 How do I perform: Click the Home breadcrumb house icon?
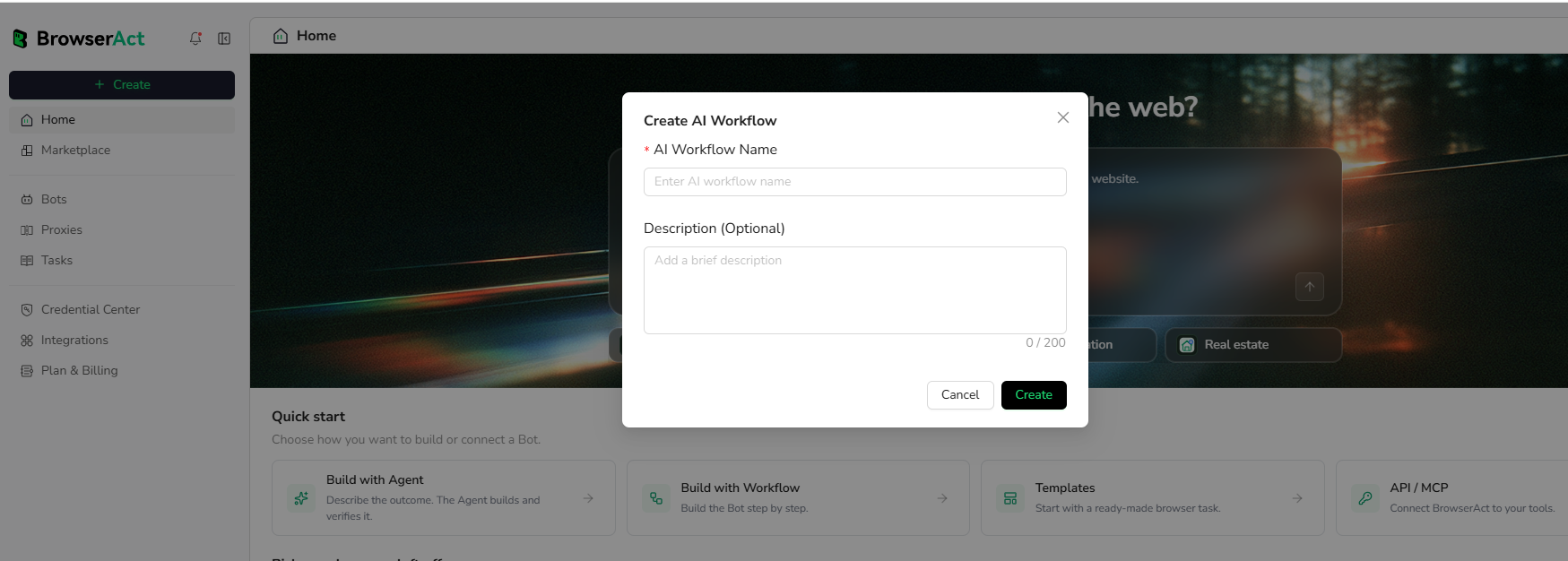coord(281,36)
